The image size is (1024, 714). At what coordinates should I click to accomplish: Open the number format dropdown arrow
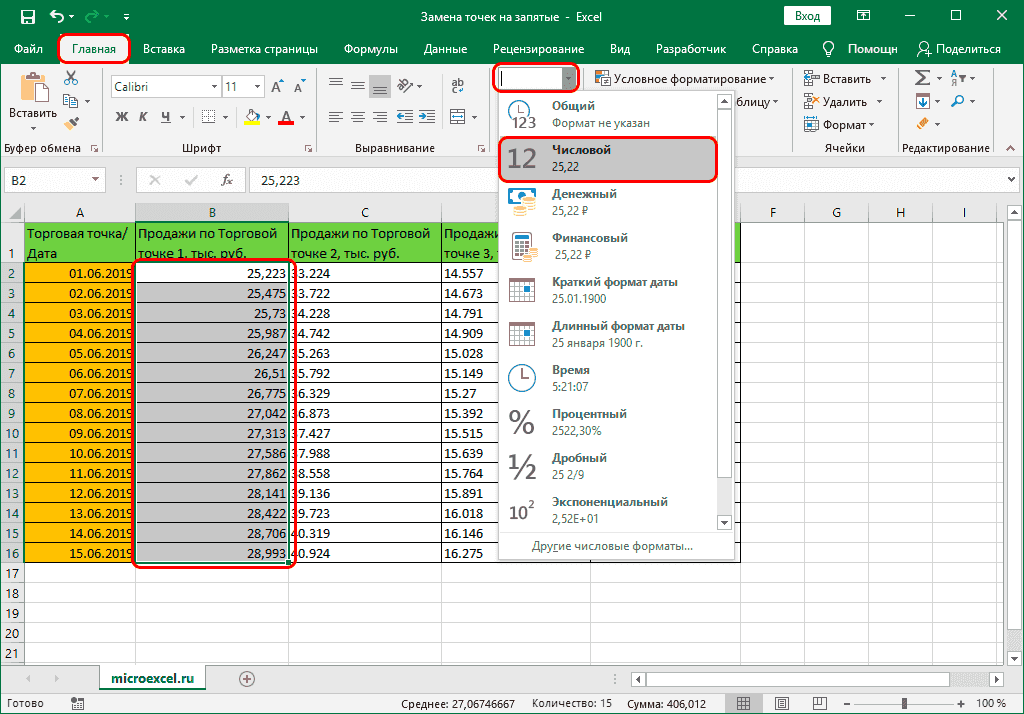coord(569,77)
